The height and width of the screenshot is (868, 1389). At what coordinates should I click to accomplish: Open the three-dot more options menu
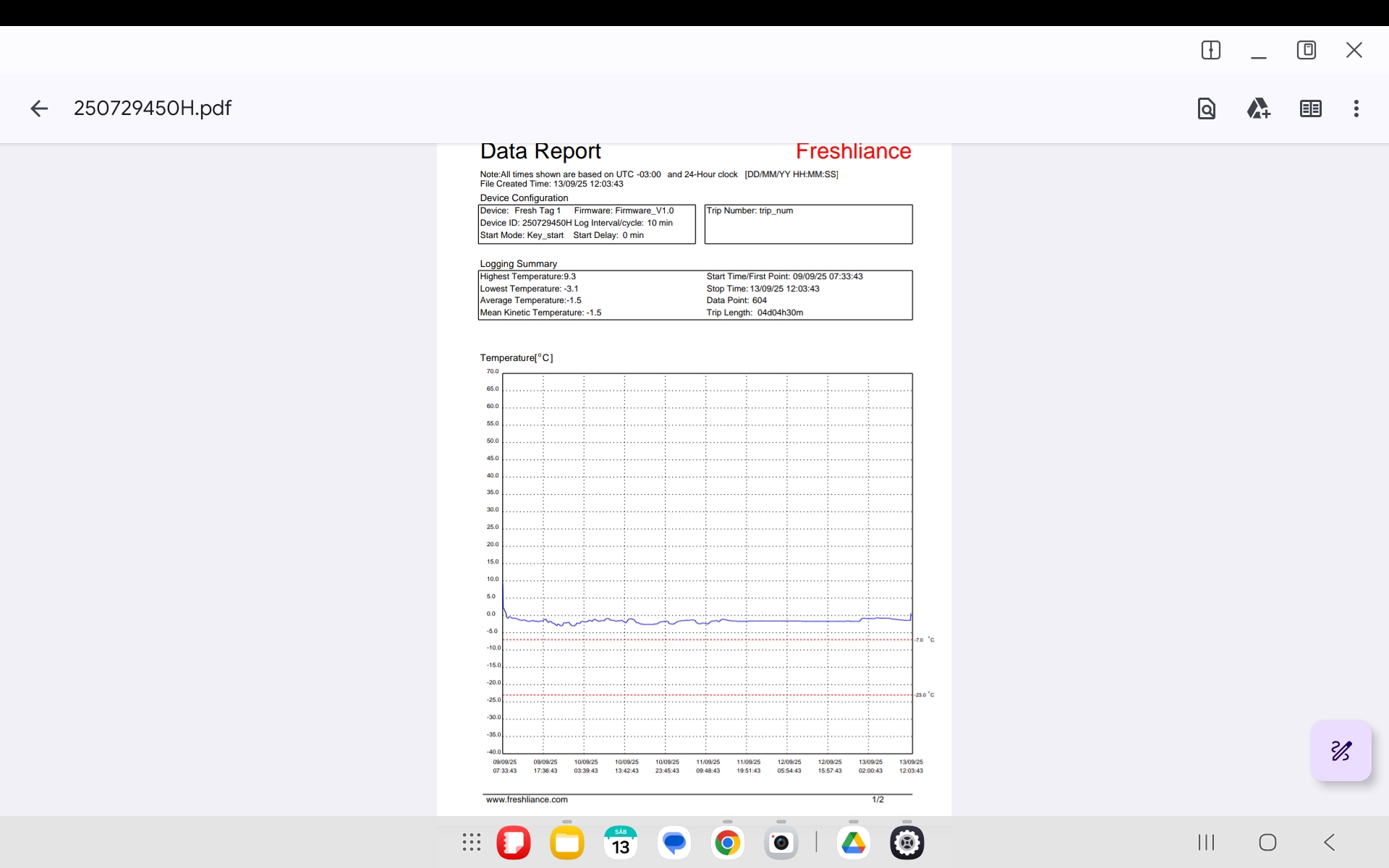pyautogui.click(x=1356, y=109)
